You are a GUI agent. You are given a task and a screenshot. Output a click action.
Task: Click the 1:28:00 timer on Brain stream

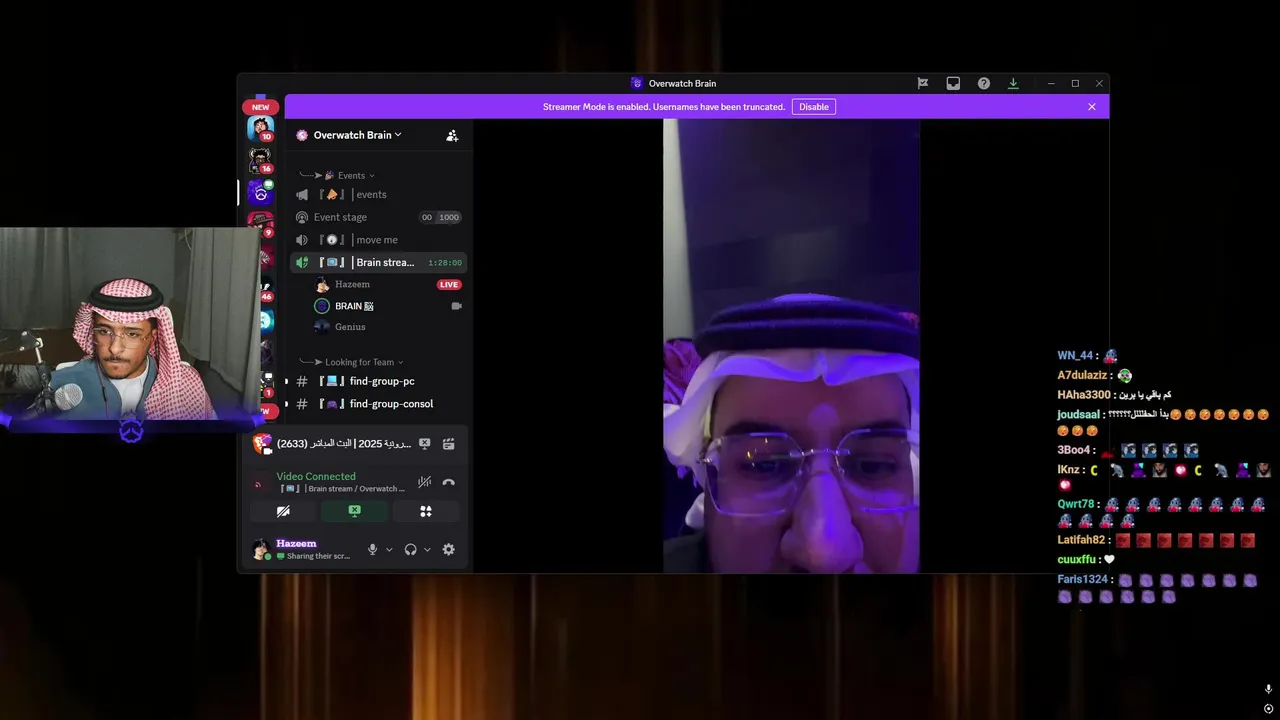445,263
